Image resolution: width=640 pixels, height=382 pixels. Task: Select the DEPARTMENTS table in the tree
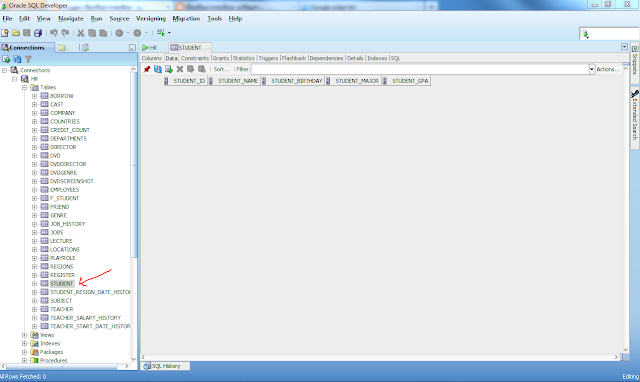click(68, 139)
